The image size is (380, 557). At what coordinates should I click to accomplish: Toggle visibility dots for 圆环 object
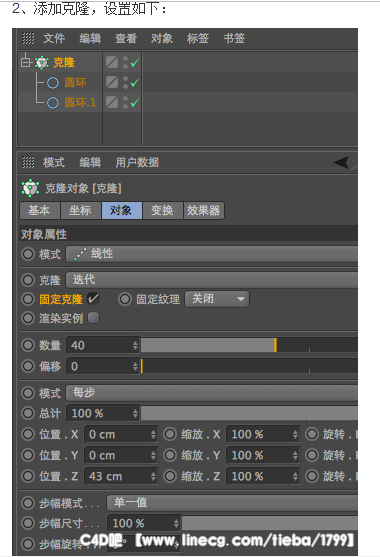point(125,82)
